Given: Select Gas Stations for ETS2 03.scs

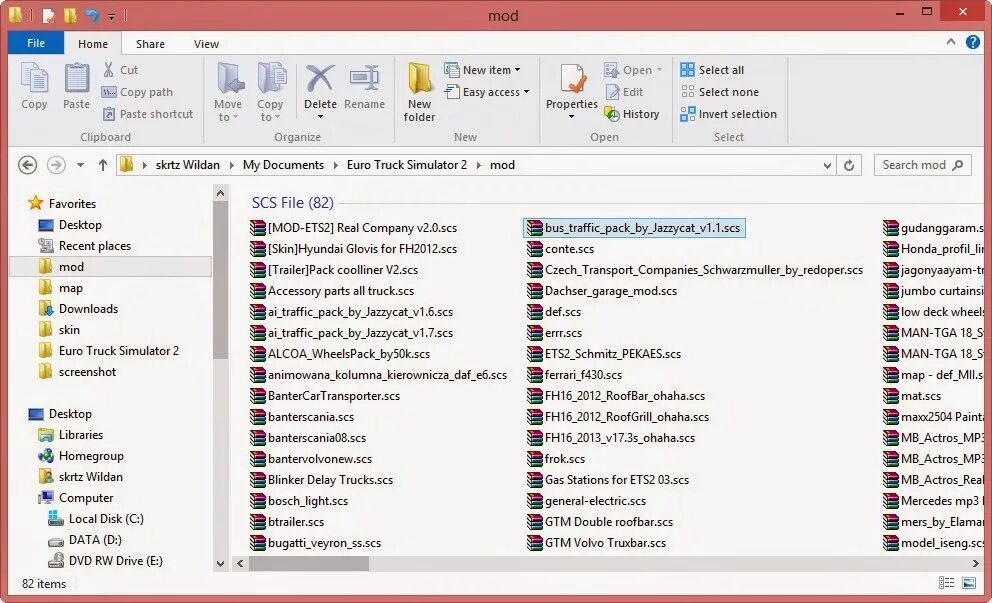Looking at the screenshot, I should (x=608, y=480).
